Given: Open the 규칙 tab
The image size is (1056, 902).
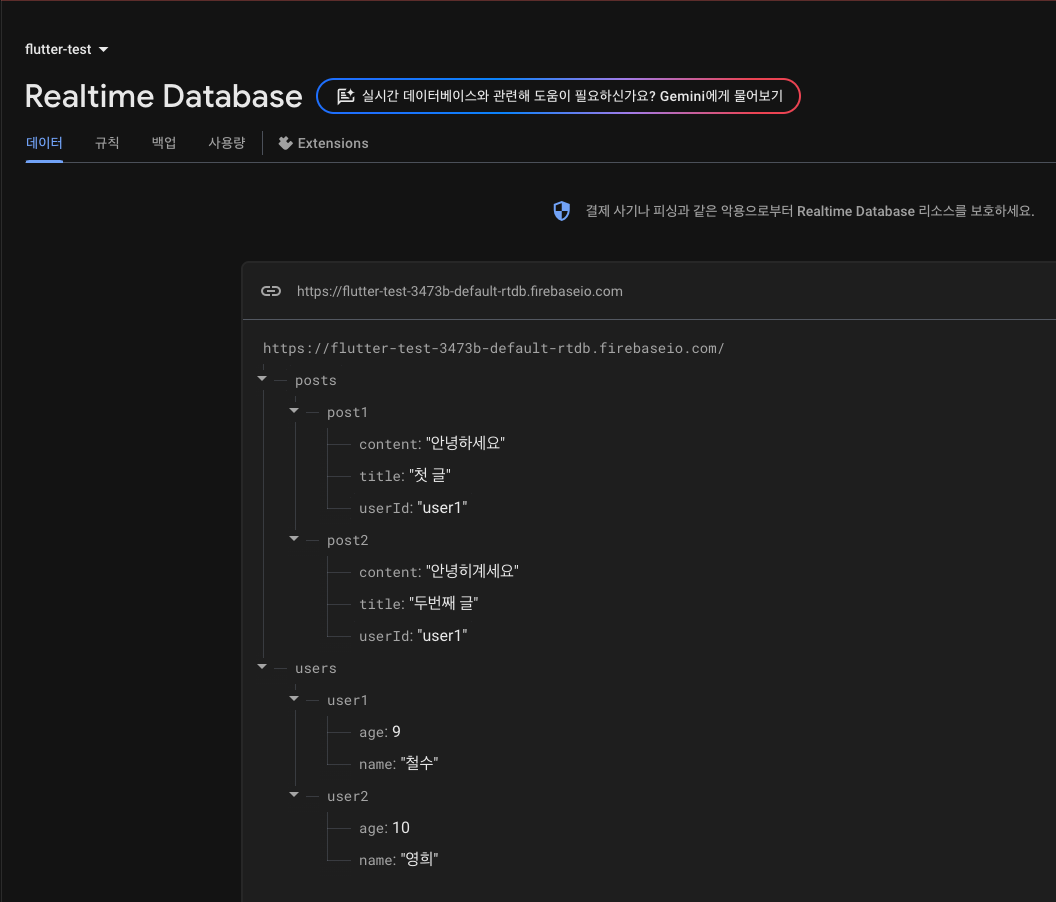Looking at the screenshot, I should pos(107,143).
